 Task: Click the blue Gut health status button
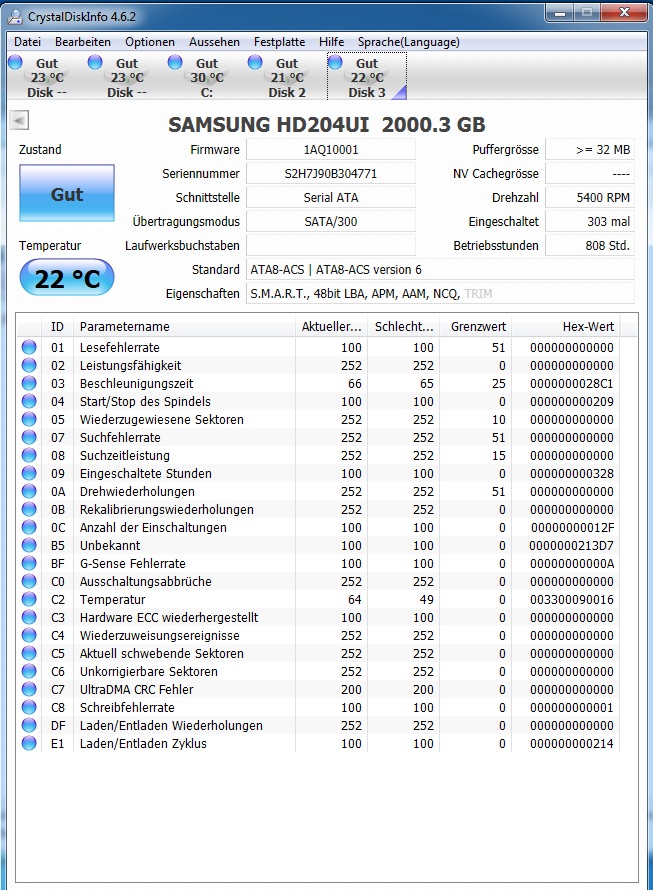click(x=67, y=194)
